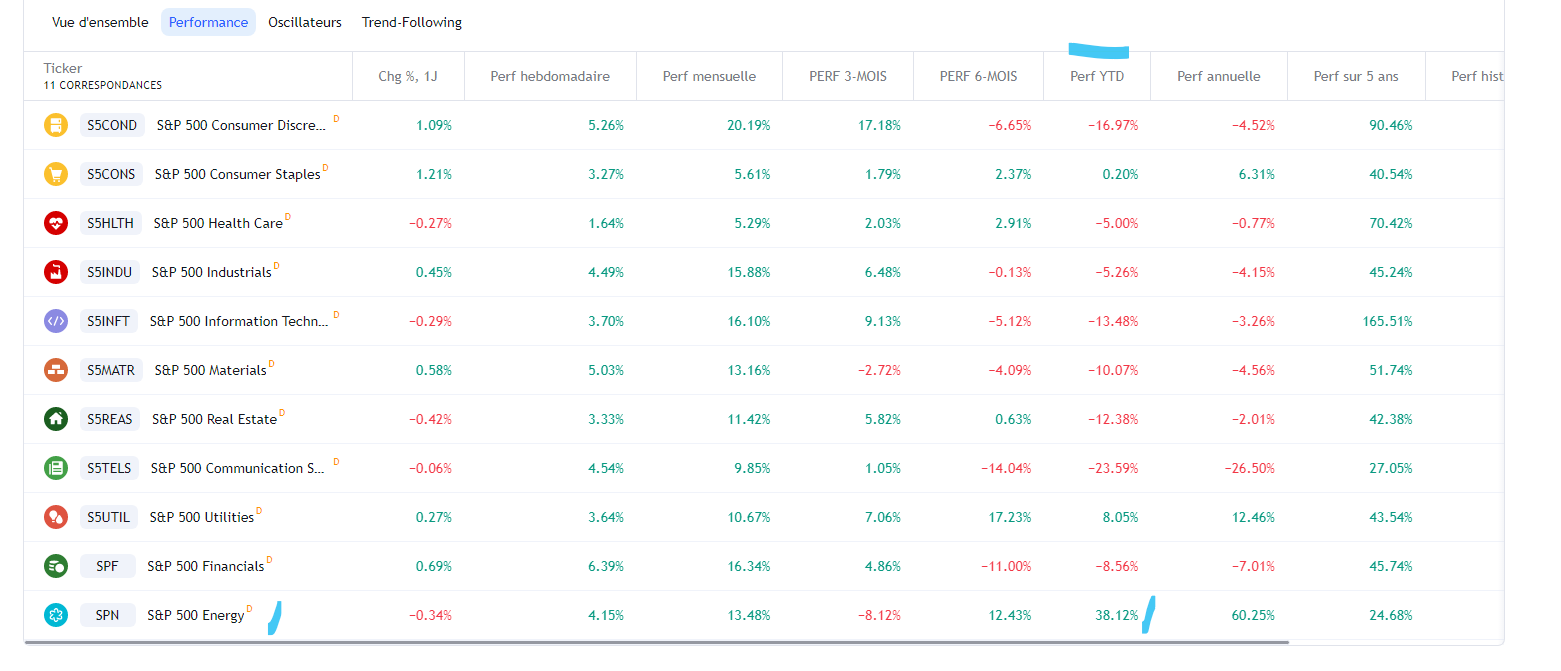Image resolution: width=1561 pixels, height=671 pixels.
Task: Click the 6.39% weekly Financials value
Action: (606, 566)
